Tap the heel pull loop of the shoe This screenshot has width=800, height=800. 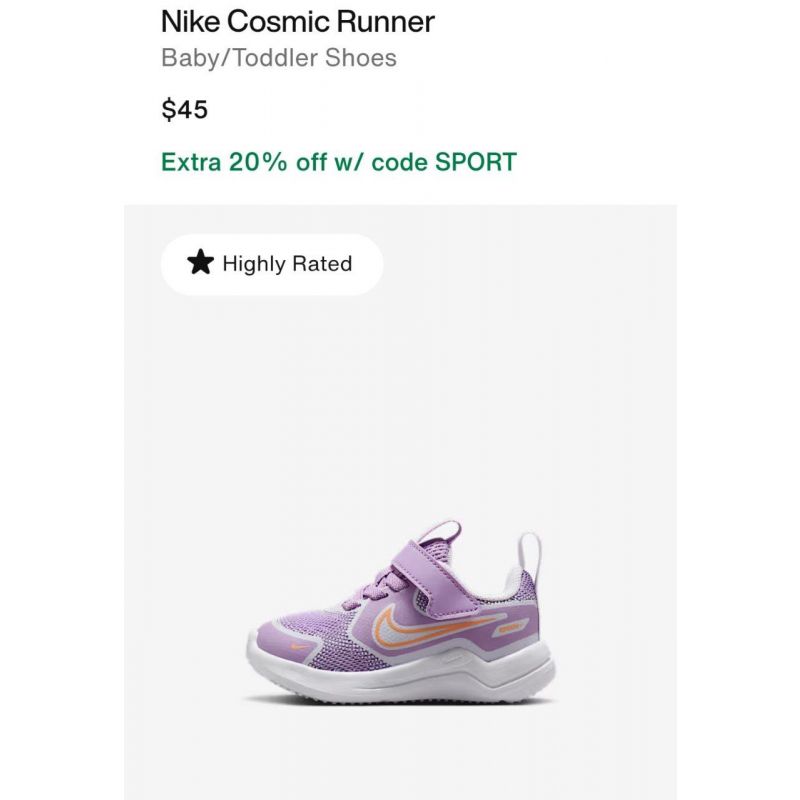tap(531, 556)
